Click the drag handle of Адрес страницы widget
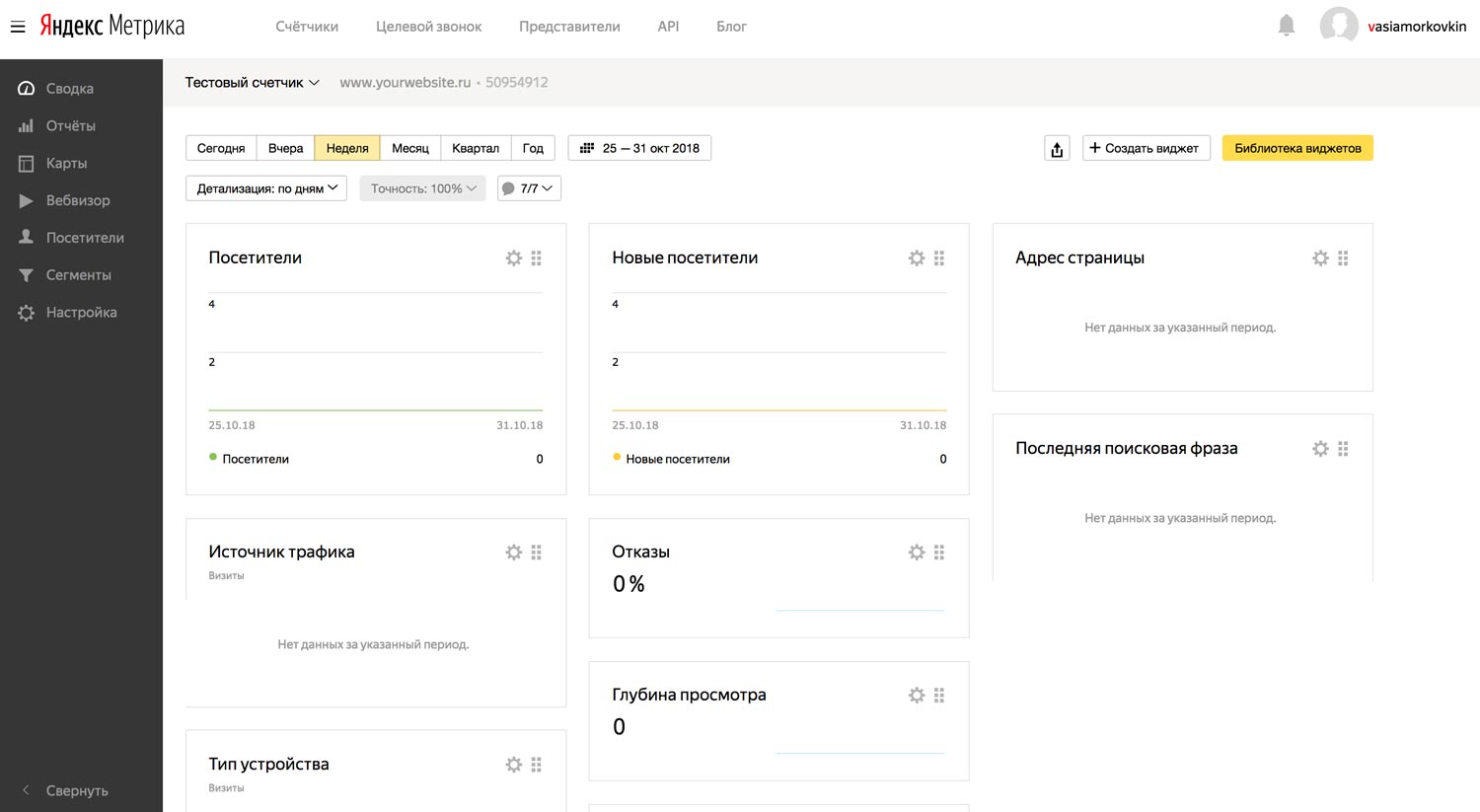 pos(1343,258)
